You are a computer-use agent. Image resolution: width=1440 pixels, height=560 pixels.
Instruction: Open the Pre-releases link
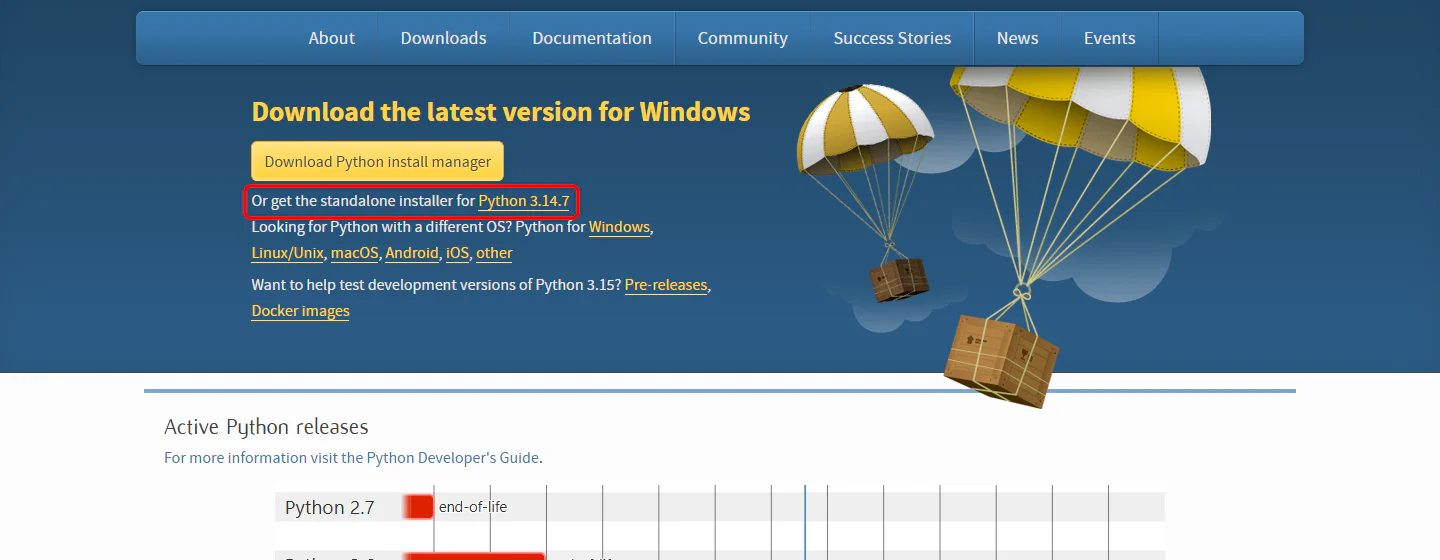[x=666, y=285]
